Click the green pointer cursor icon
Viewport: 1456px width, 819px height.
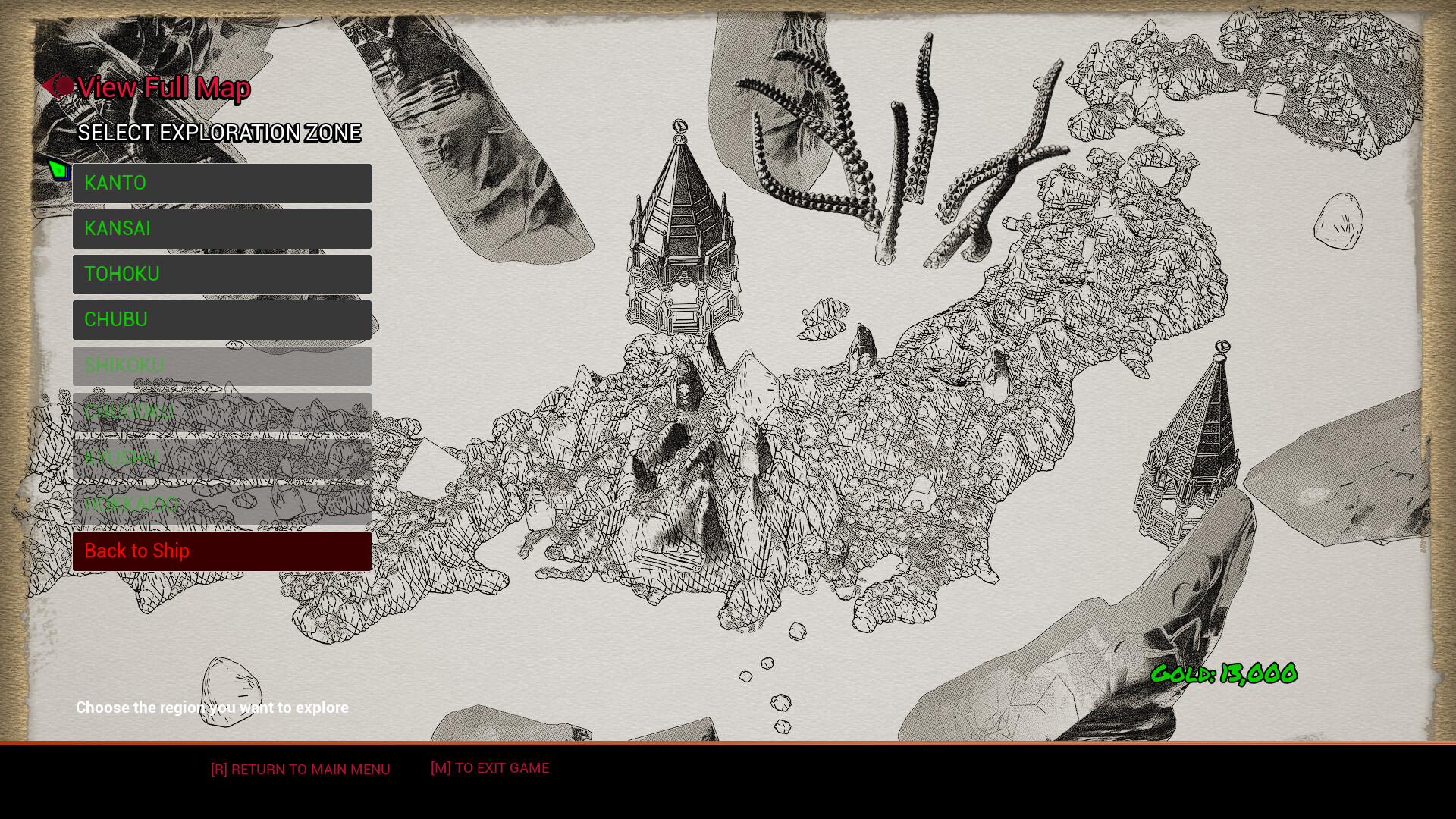(58, 169)
